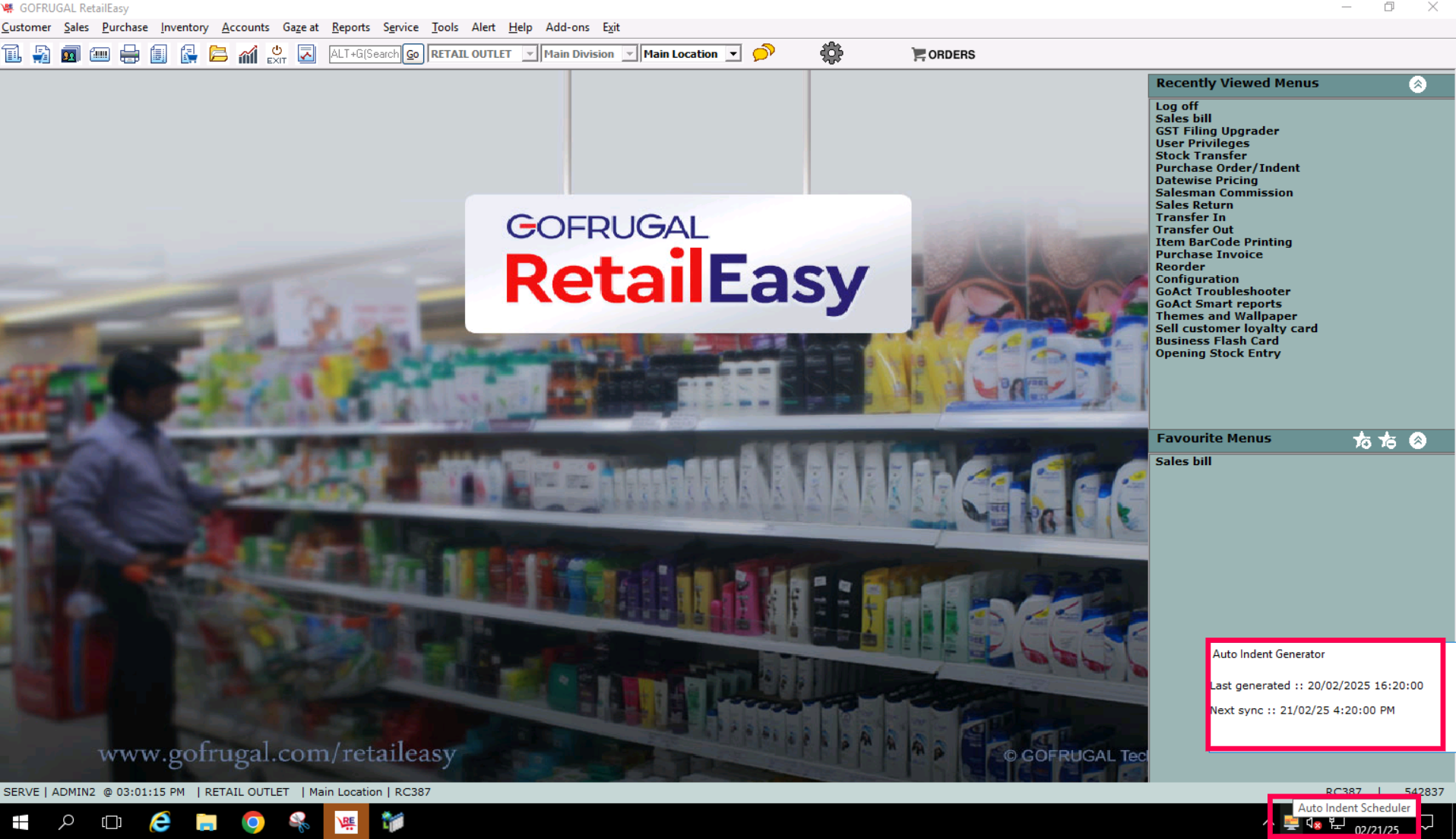Open the Gaze at menu
This screenshot has height=839, width=1456.
click(300, 27)
